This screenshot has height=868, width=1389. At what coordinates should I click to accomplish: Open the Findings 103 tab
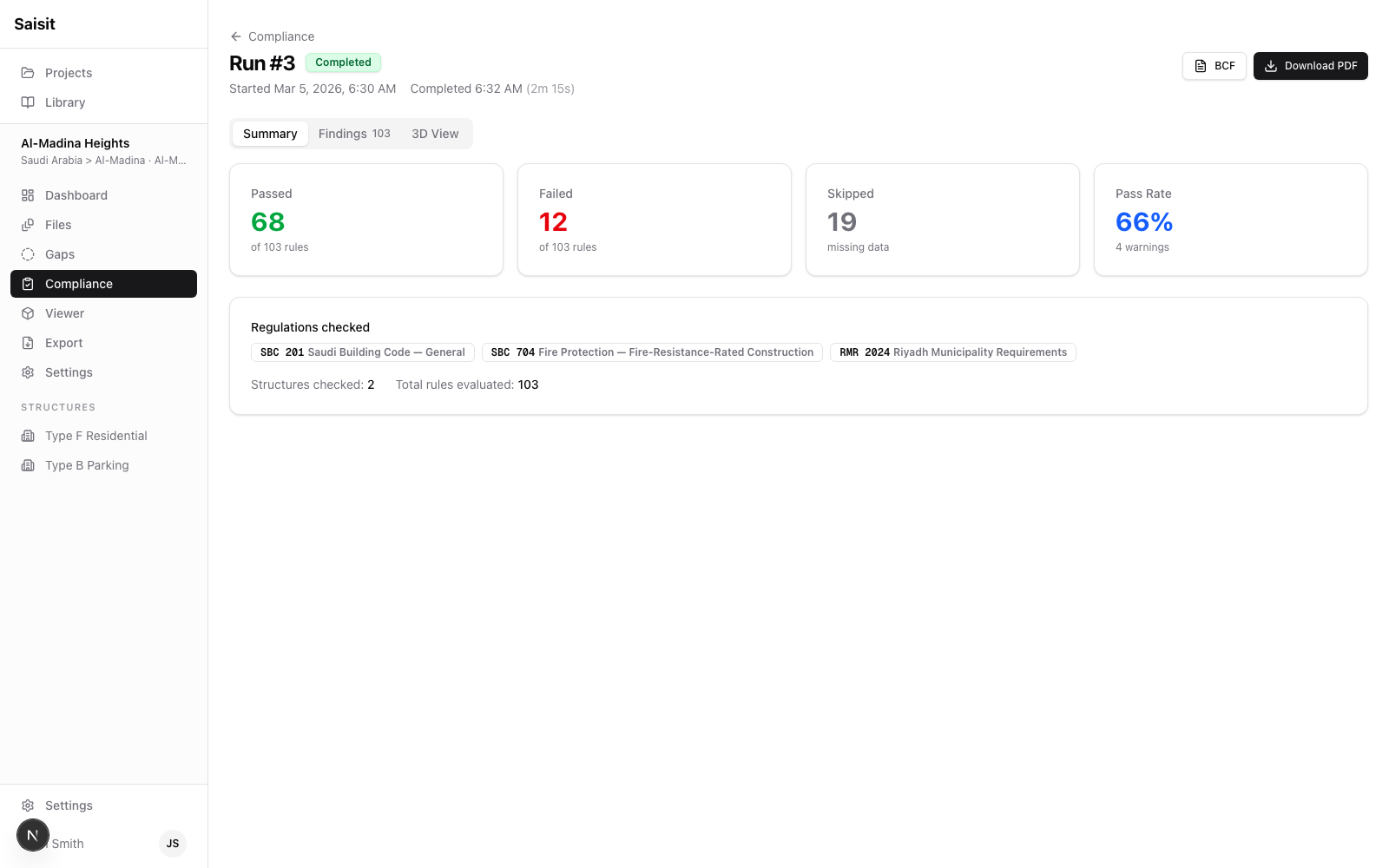(354, 134)
